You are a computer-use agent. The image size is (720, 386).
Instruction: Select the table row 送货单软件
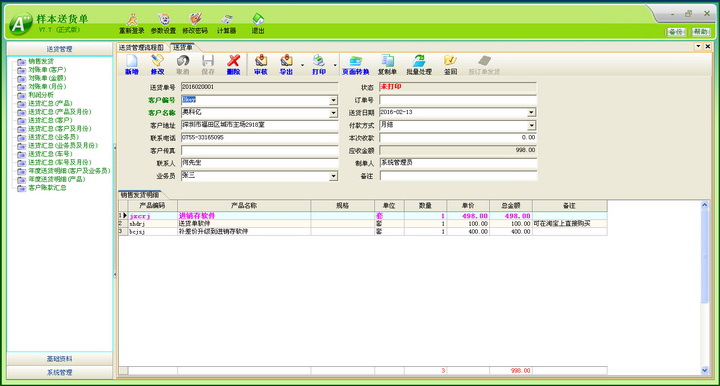(x=363, y=224)
